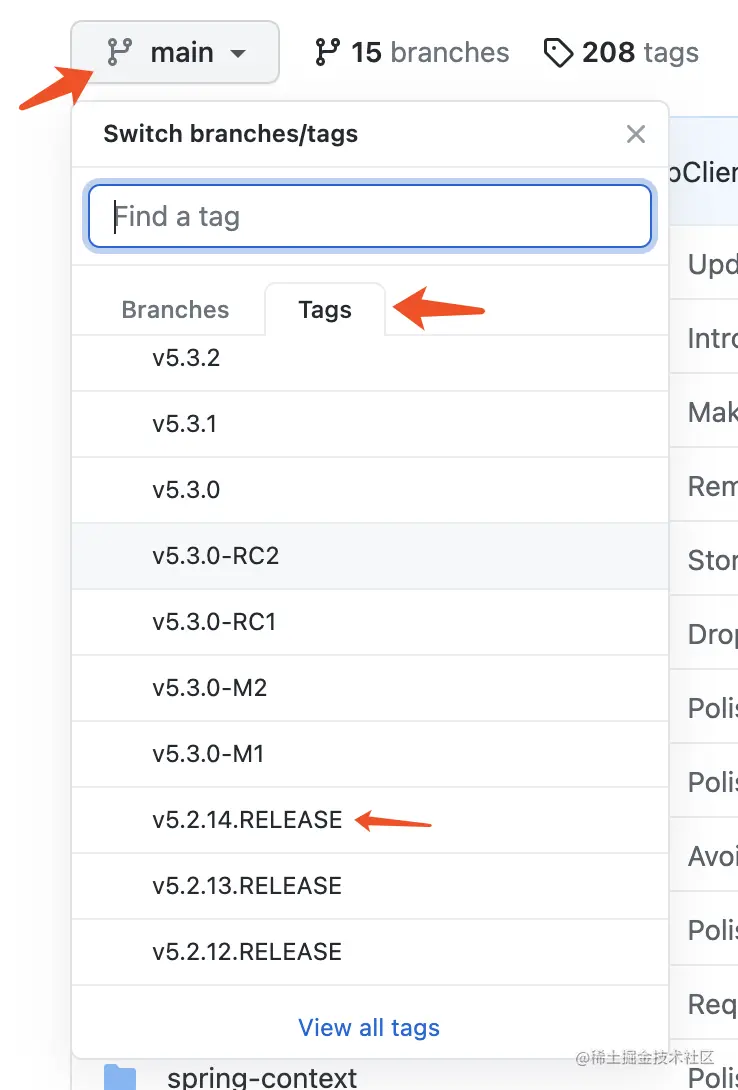
Task: Open the main branch dropdown button
Action: tap(175, 52)
